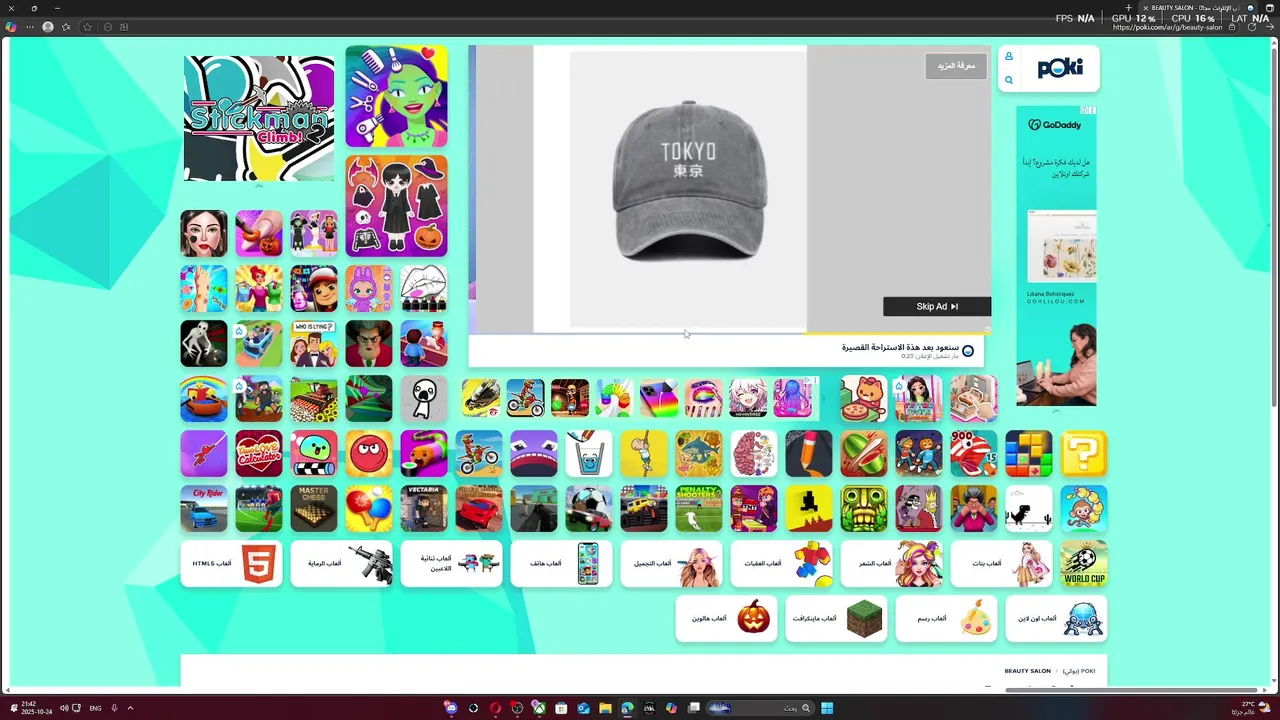This screenshot has width=1280, height=720.
Task: Open the Windows Start button
Action: [827, 708]
